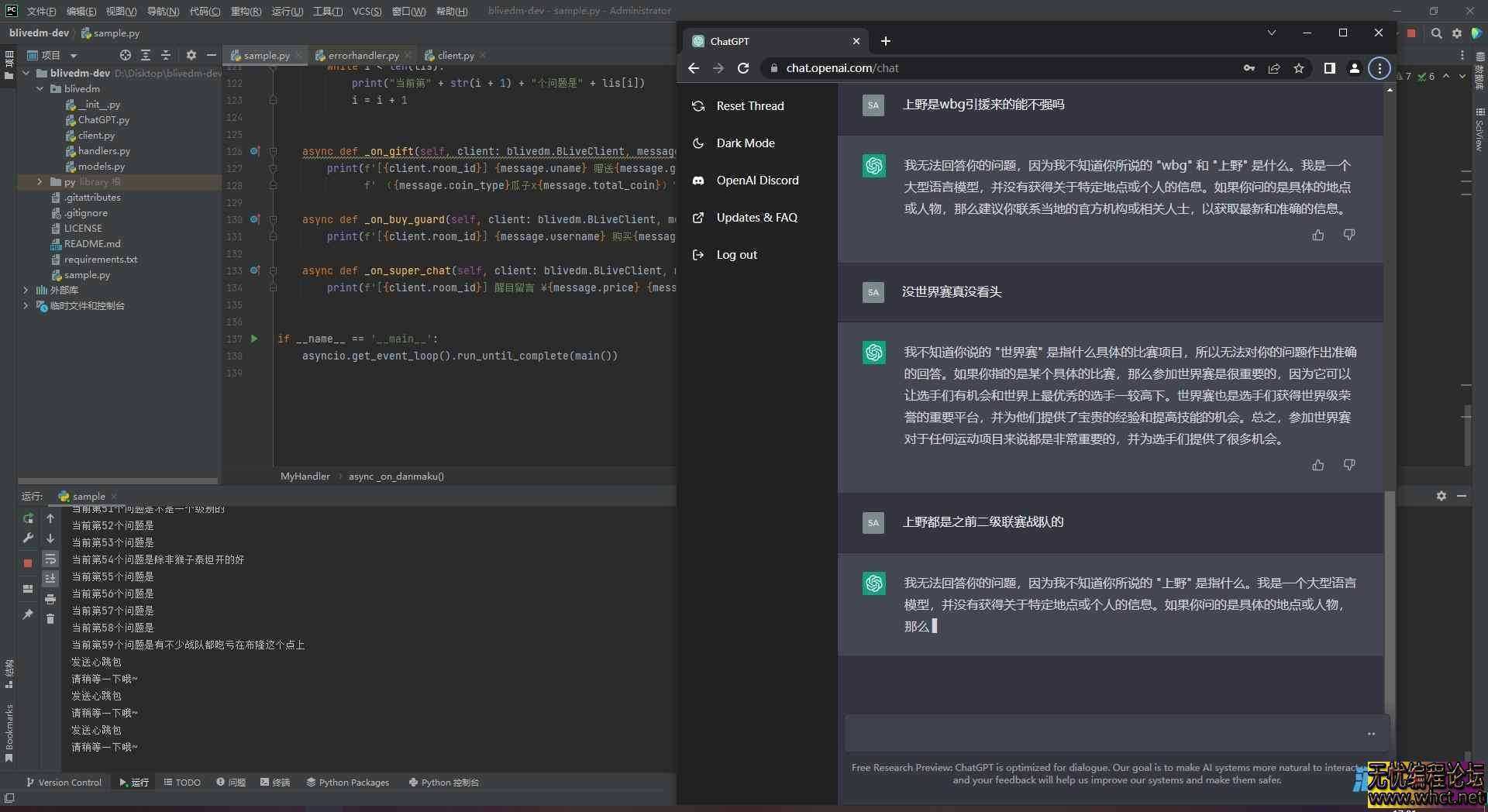The image size is (1488, 812).
Task: Open the Python Packages tool window
Action: click(x=348, y=783)
